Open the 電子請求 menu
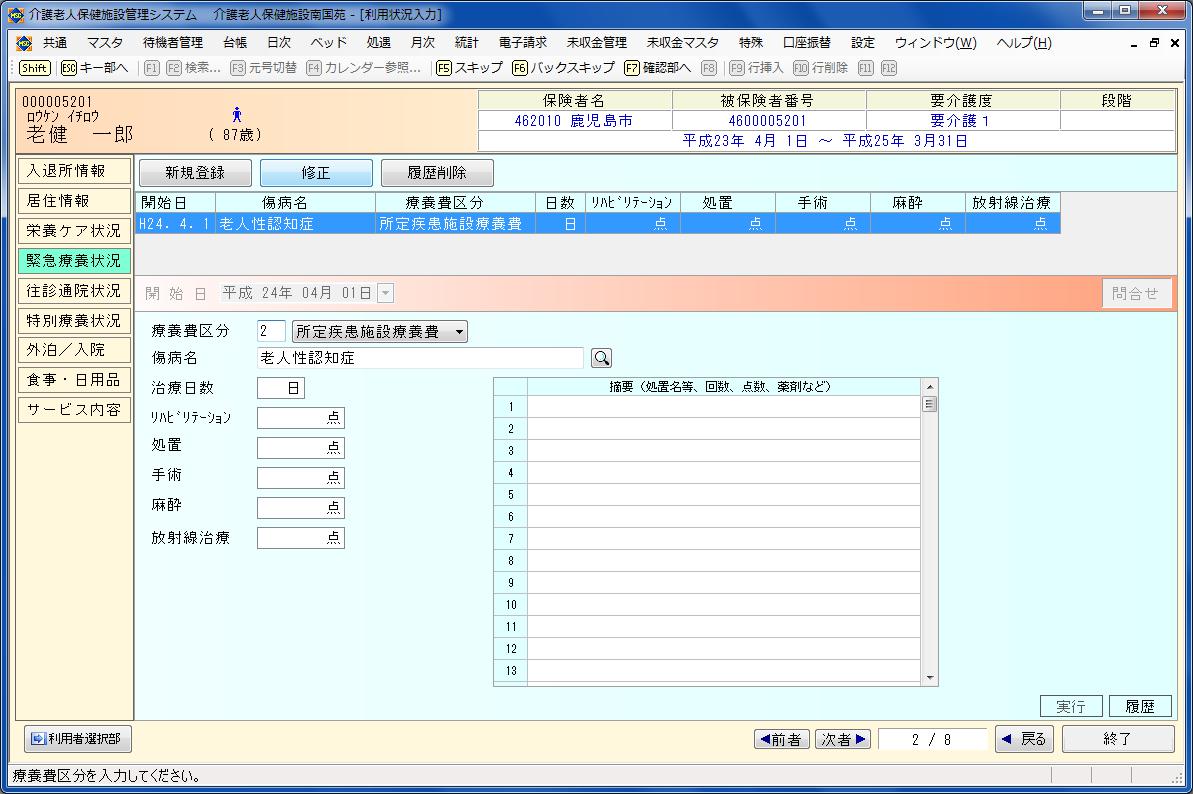This screenshot has width=1193, height=794. point(522,43)
